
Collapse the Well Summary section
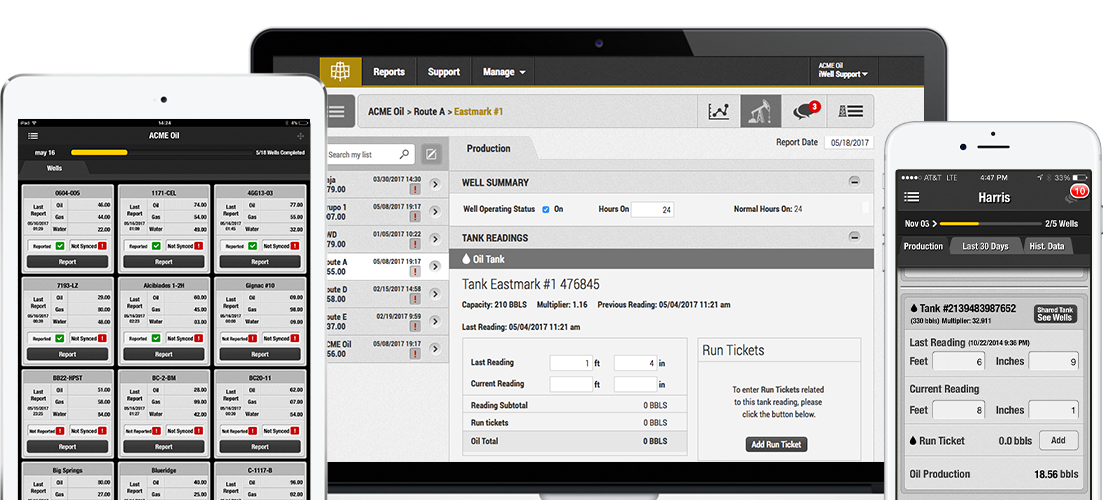pos(854,182)
